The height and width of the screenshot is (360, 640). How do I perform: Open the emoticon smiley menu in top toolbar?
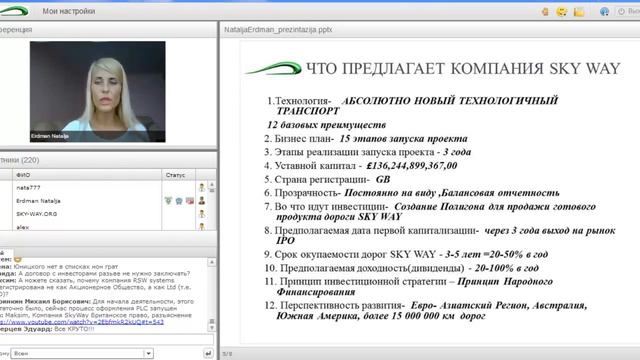[x=562, y=11]
